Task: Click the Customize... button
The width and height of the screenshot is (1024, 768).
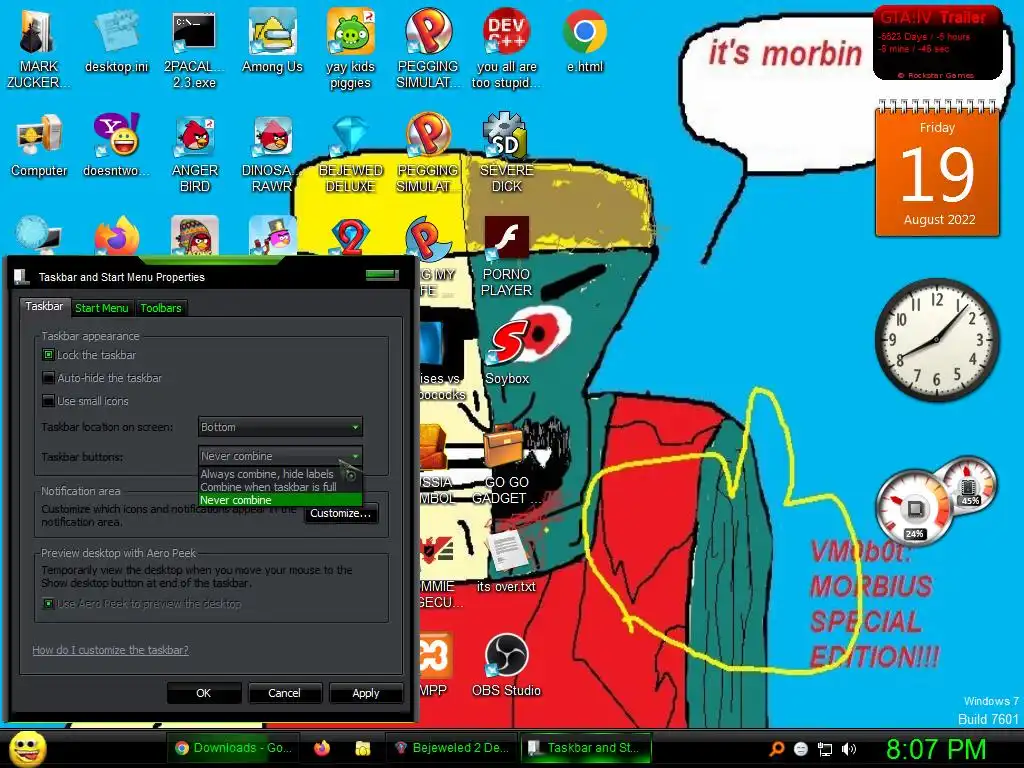Action: point(340,513)
